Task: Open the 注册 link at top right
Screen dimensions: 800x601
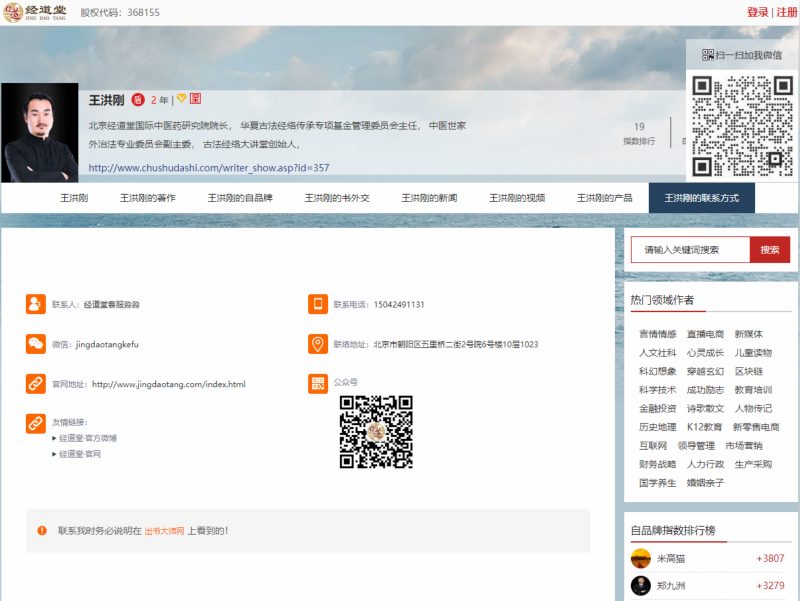Action: click(x=787, y=13)
